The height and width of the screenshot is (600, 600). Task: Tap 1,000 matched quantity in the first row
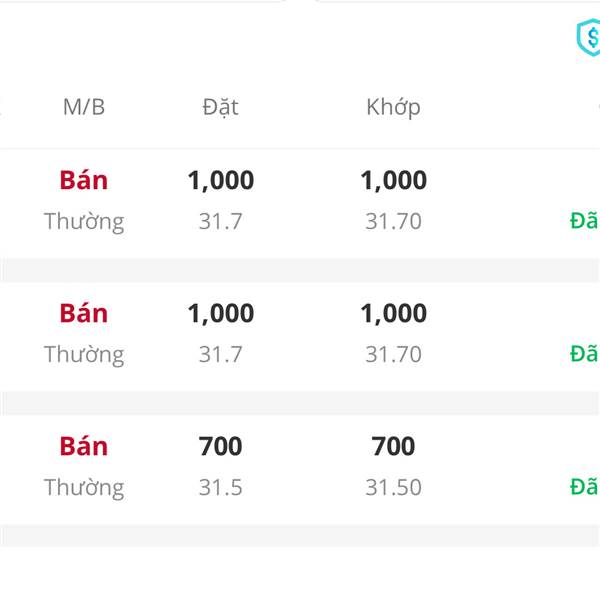393,180
